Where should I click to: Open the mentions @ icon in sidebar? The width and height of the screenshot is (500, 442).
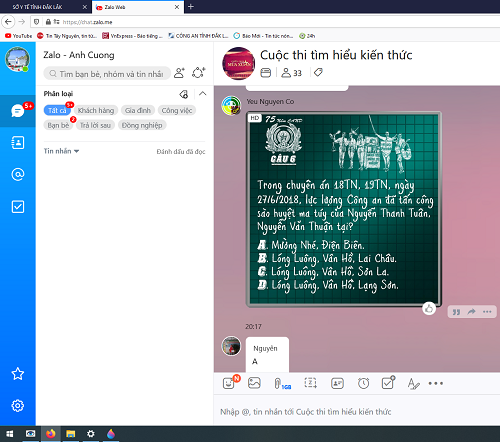click(x=18, y=174)
